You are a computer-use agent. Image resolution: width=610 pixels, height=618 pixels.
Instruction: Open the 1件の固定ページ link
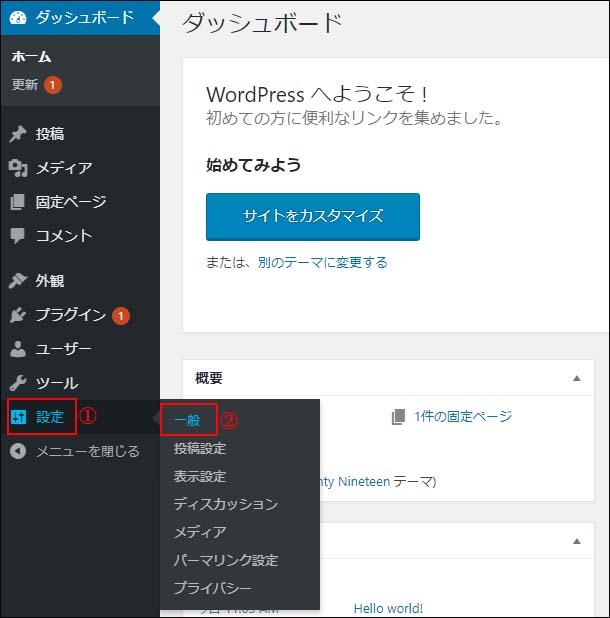[463, 417]
